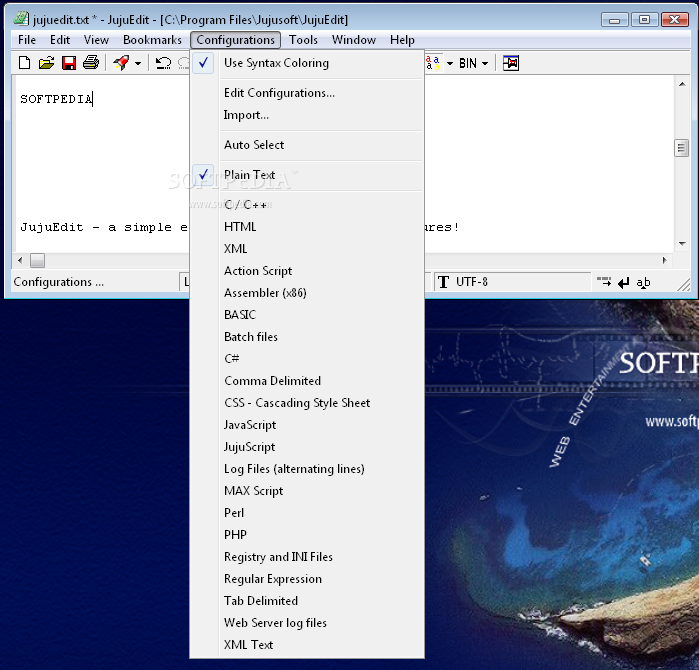
Task: Close the open Configurations menu
Action: click(x=235, y=40)
